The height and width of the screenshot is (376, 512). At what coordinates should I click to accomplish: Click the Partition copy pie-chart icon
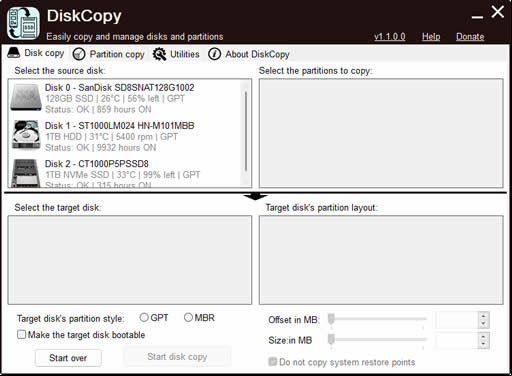pos(79,54)
